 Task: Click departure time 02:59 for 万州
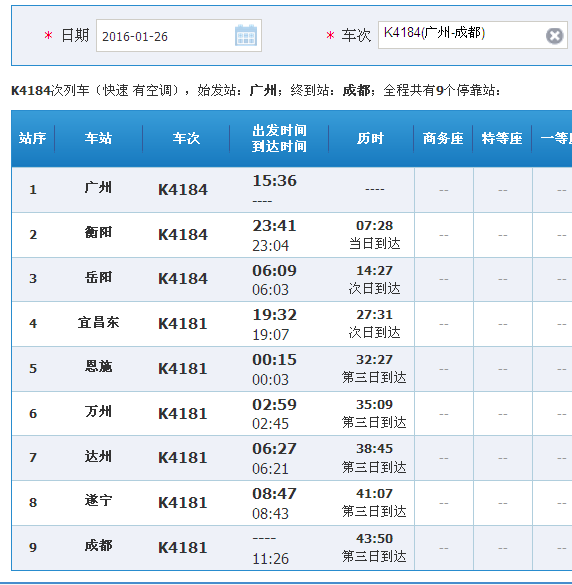pyautogui.click(x=275, y=404)
